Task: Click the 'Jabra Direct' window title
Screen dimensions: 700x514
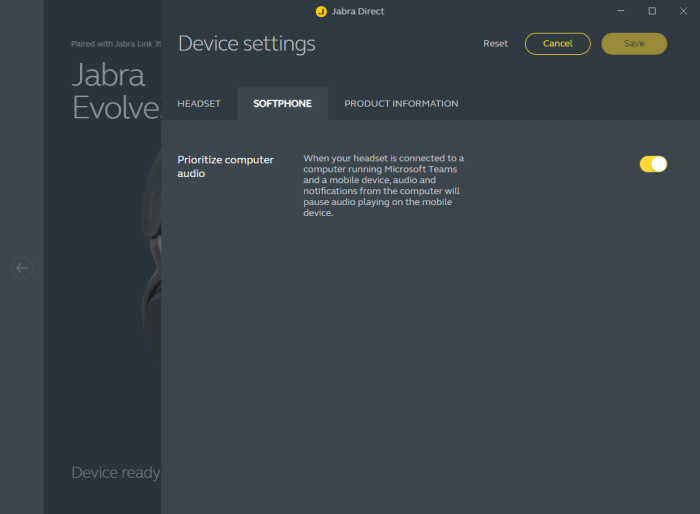Action: pyautogui.click(x=358, y=11)
